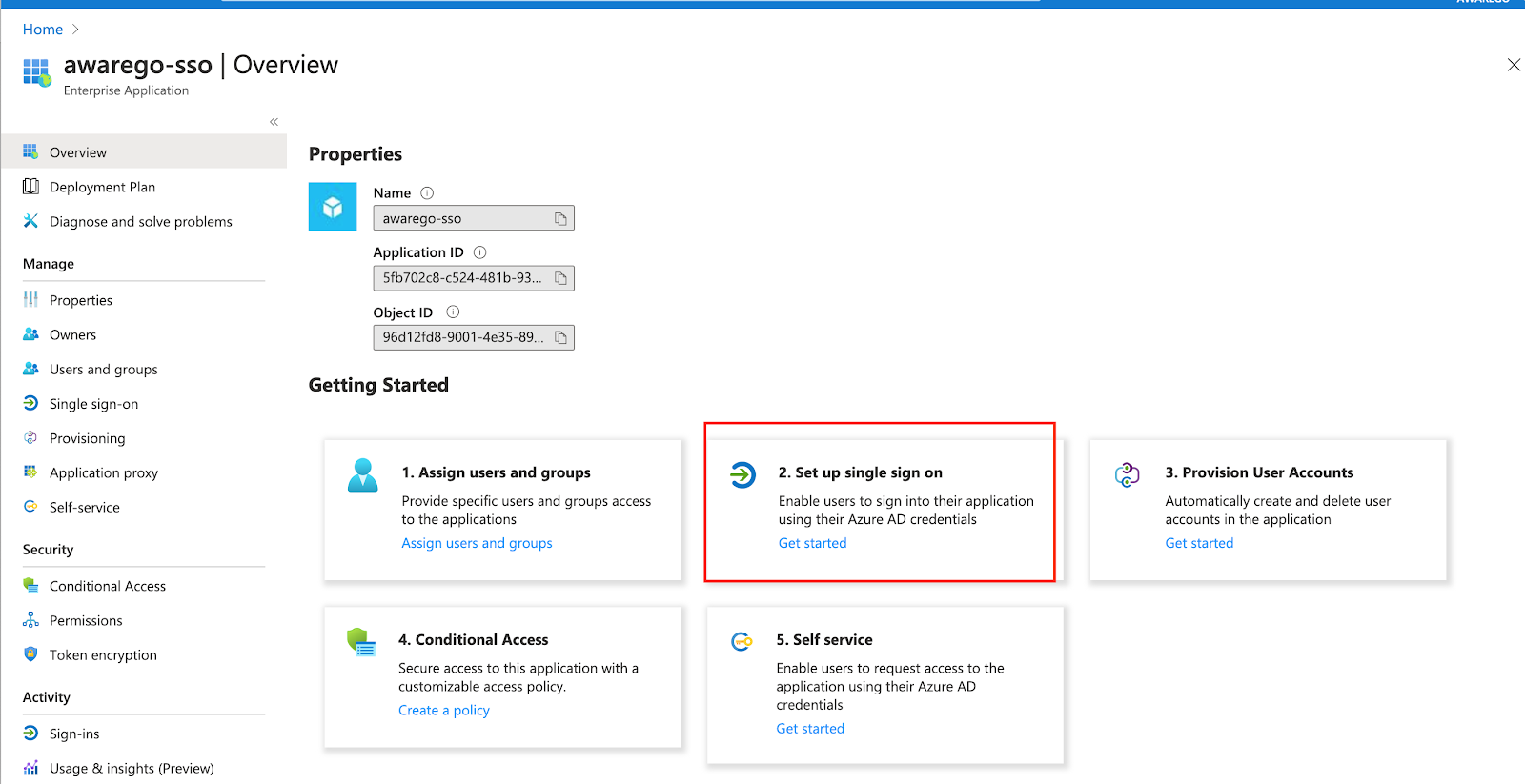Click the Properties bars icon in sidebar
This screenshot has width=1525, height=784.
click(30, 300)
